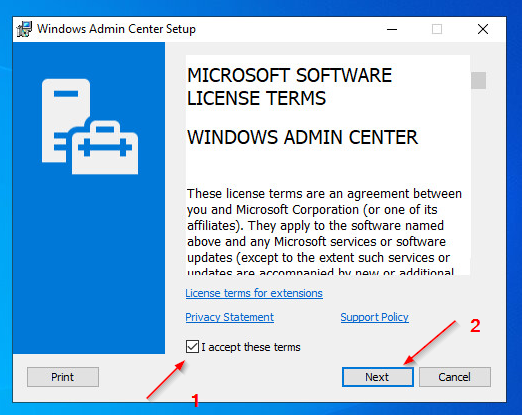This screenshot has width=522, height=415.
Task: Click the Windows Admin Center Setup title text
Action: click(x=116, y=29)
